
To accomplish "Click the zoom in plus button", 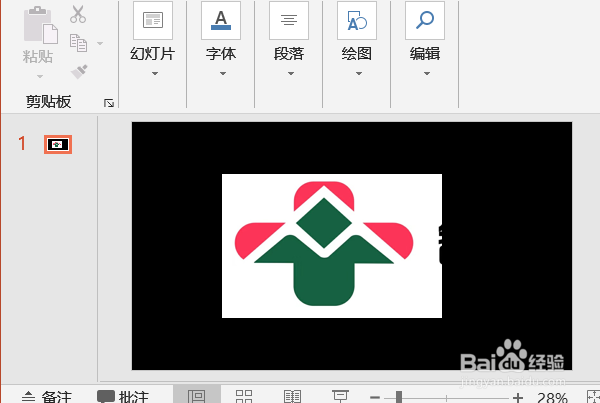I will [518, 398].
